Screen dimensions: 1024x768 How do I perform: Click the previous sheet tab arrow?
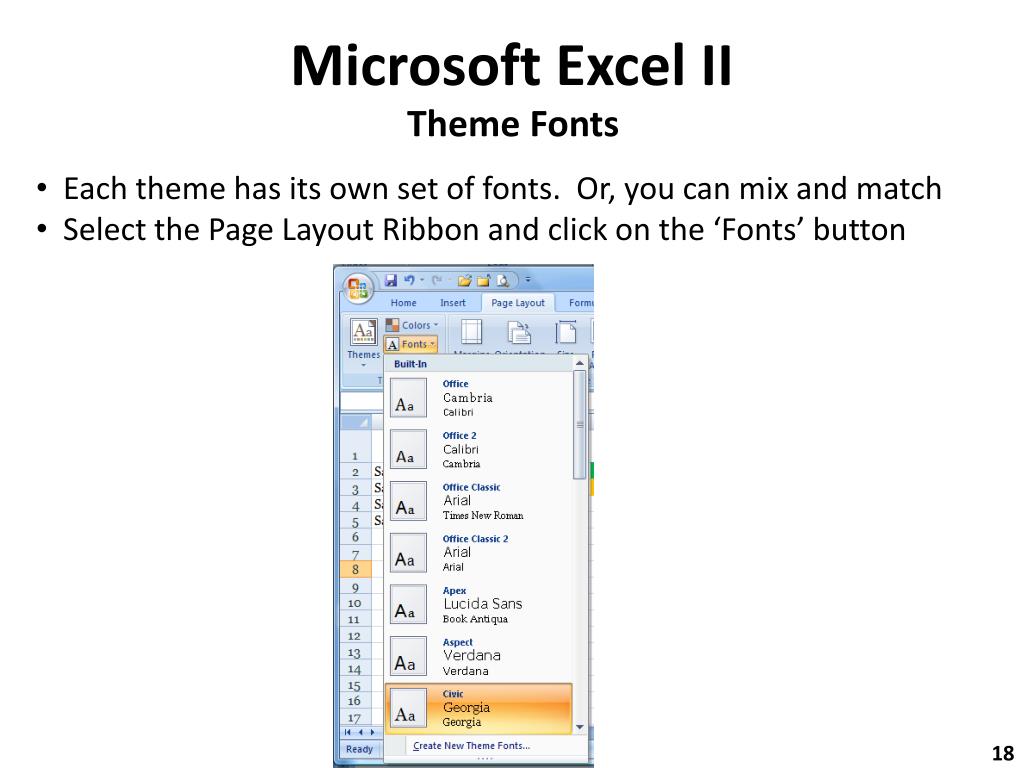[x=360, y=733]
